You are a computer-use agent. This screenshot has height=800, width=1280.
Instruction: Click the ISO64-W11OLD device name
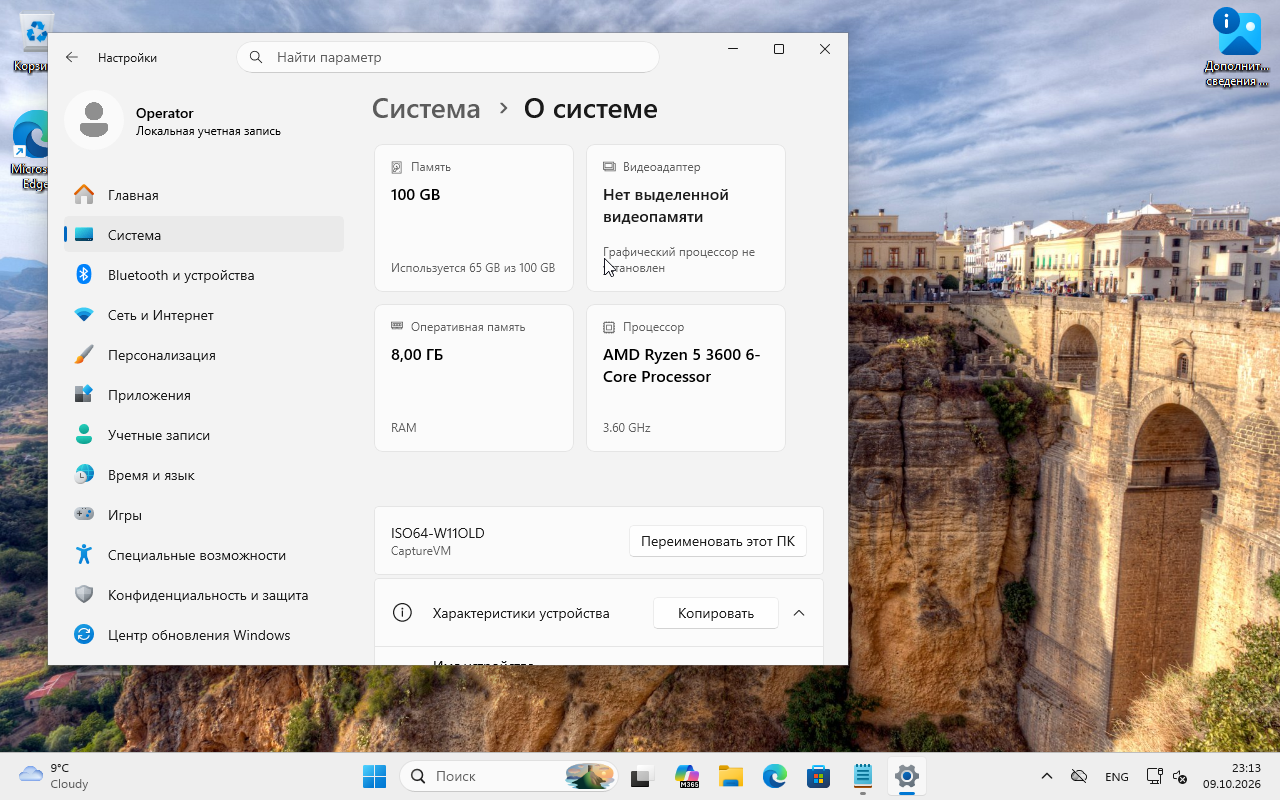click(438, 533)
